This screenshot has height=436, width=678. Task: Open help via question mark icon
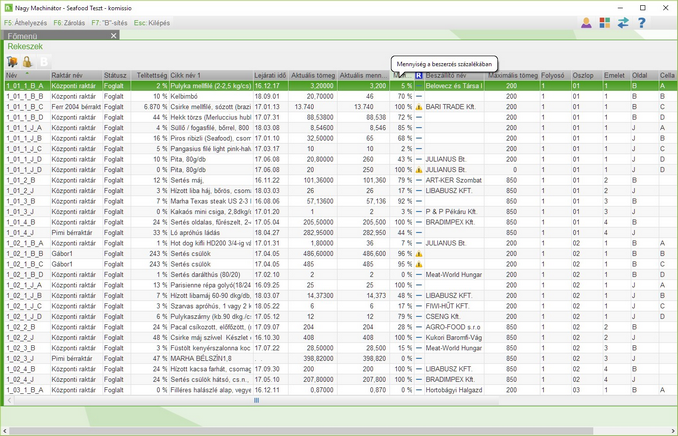(x=644, y=22)
